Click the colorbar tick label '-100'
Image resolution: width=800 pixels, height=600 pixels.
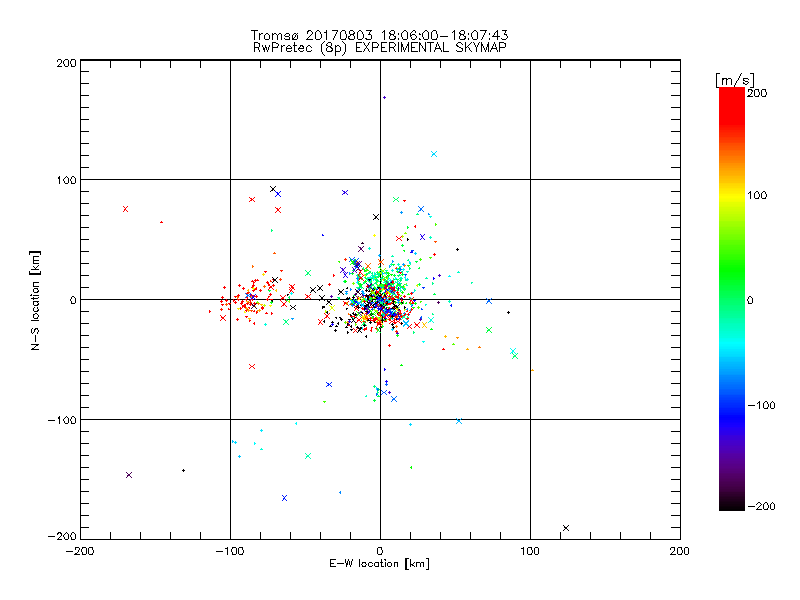pos(761,406)
